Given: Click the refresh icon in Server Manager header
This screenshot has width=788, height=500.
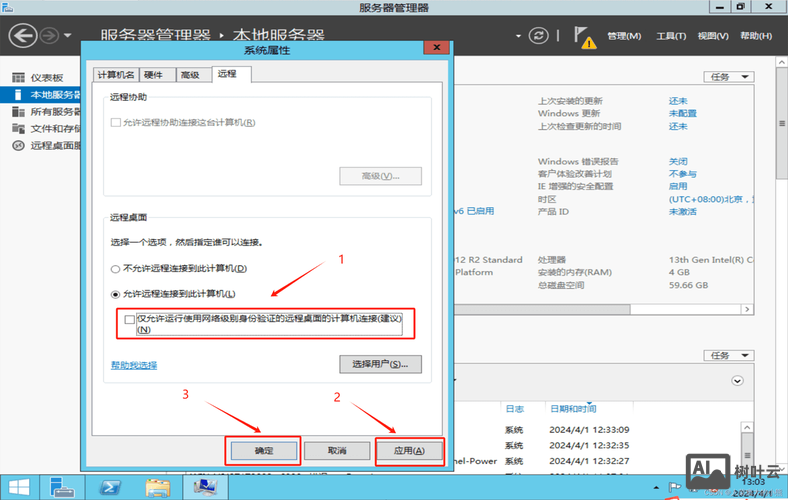Looking at the screenshot, I should [x=538, y=36].
